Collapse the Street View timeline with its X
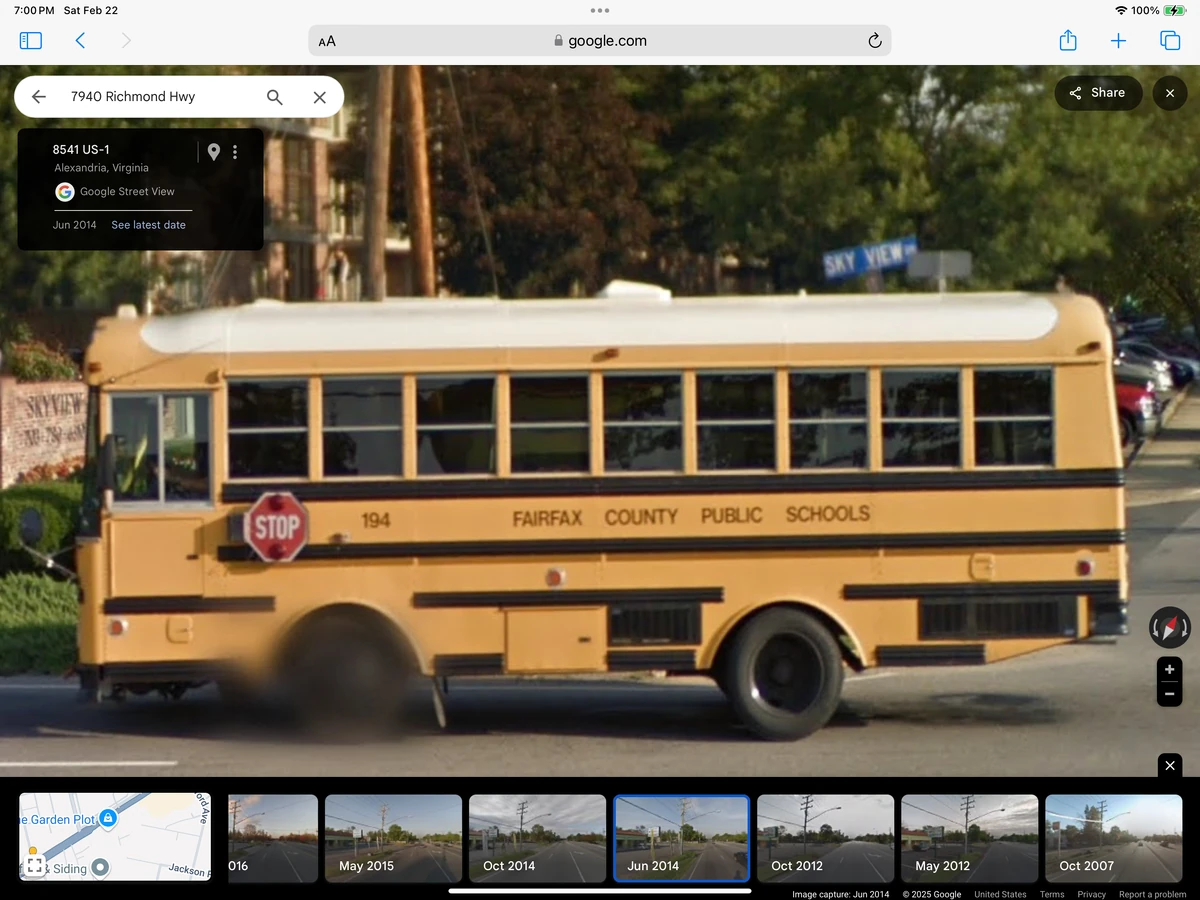The image size is (1200, 900). [1169, 765]
